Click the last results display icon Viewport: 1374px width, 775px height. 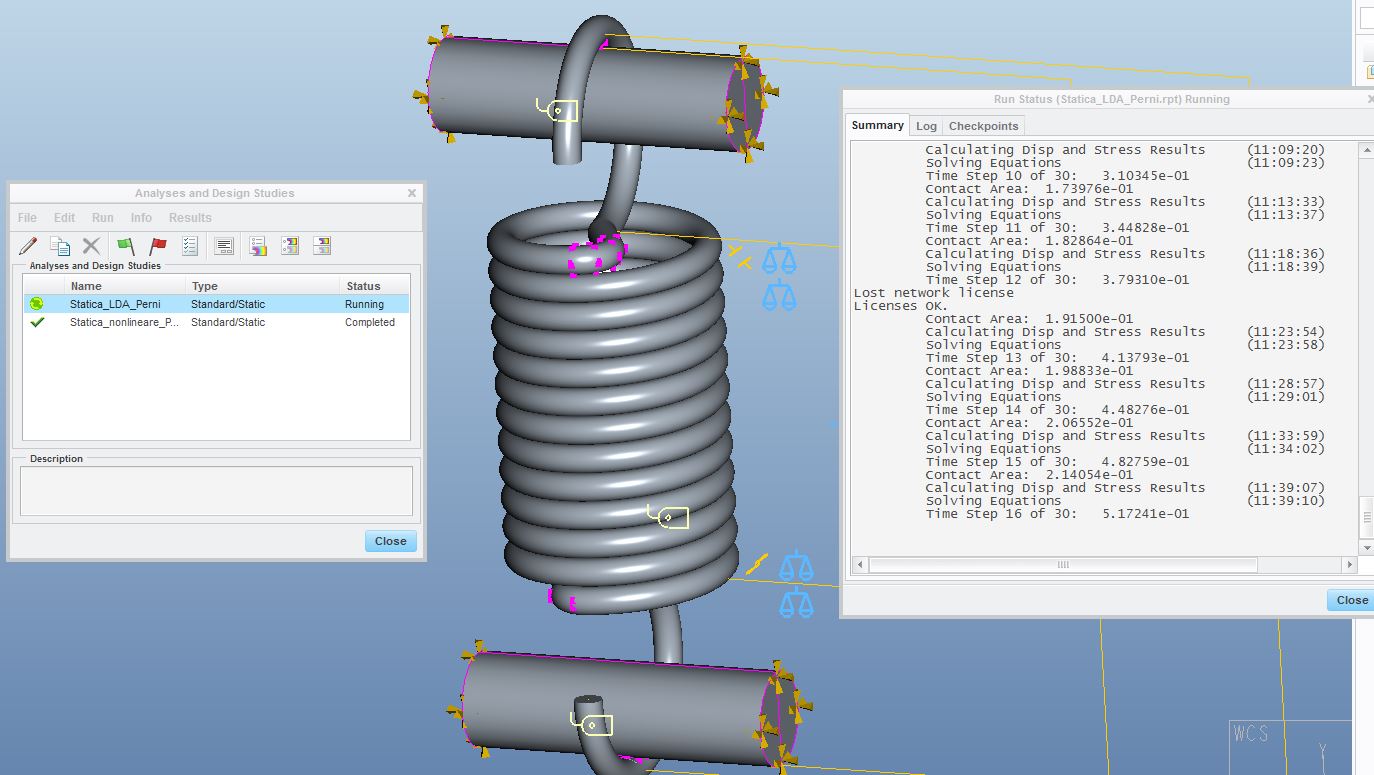point(324,245)
